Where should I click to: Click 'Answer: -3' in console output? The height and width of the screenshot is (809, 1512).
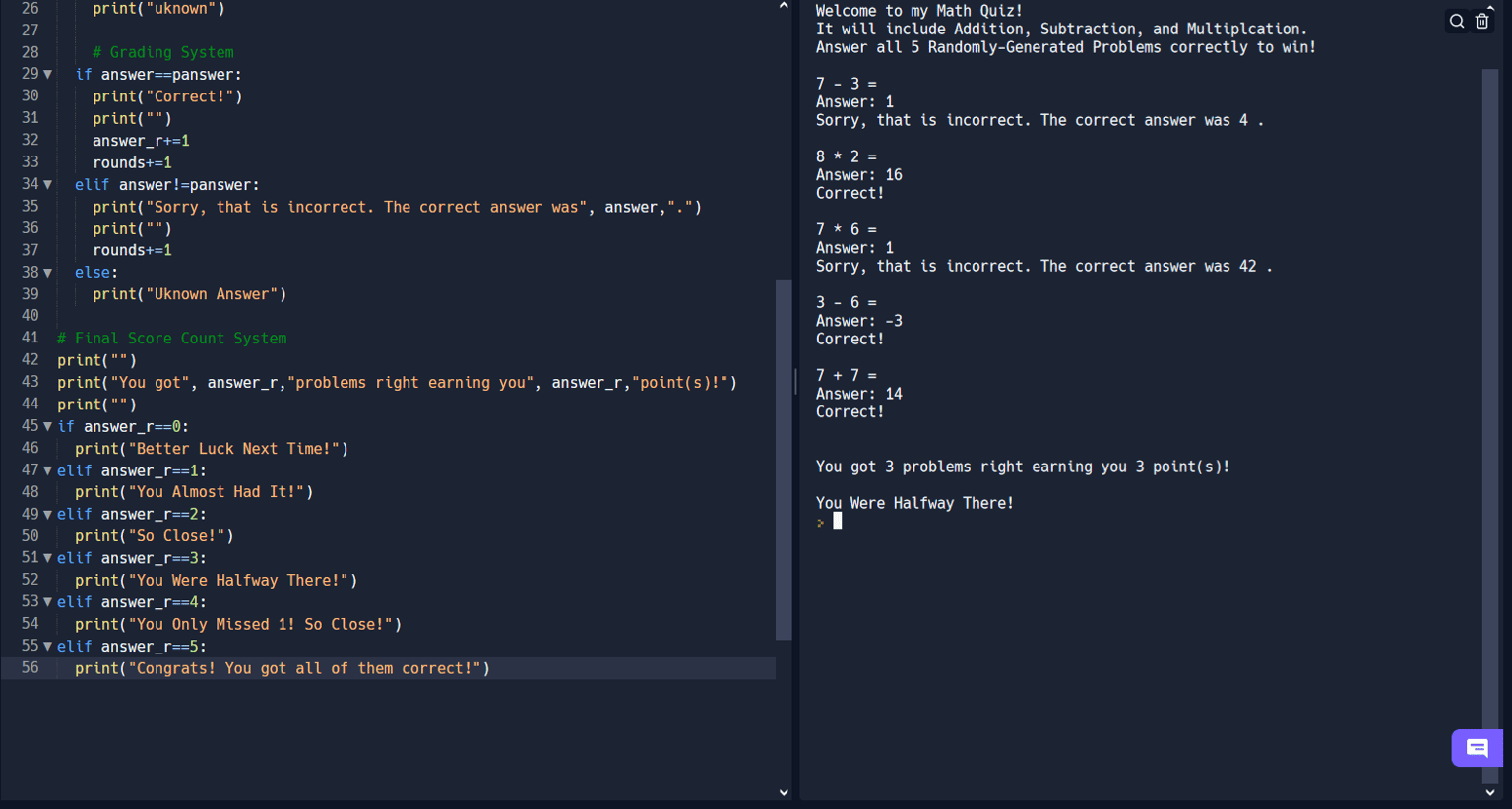click(x=859, y=321)
